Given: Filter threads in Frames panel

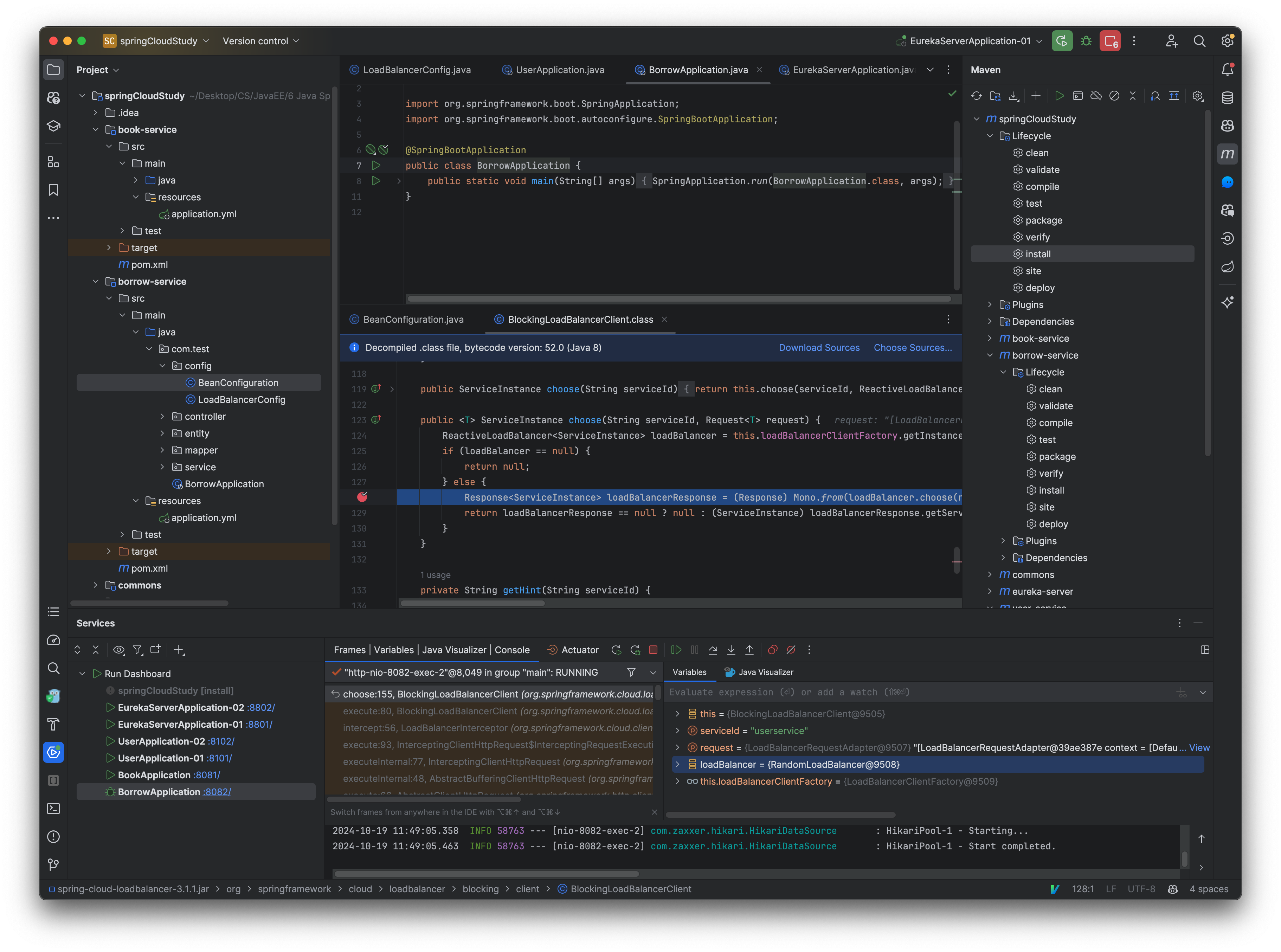Looking at the screenshot, I should [631, 673].
